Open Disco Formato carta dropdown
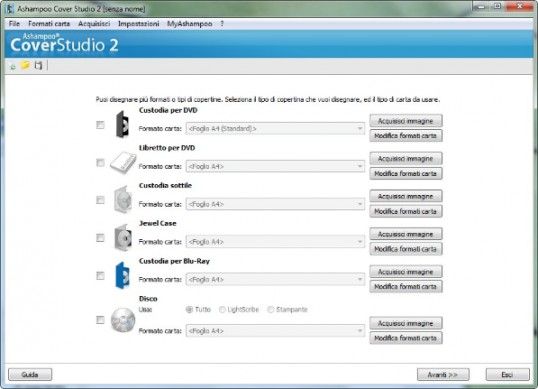 tap(275, 331)
